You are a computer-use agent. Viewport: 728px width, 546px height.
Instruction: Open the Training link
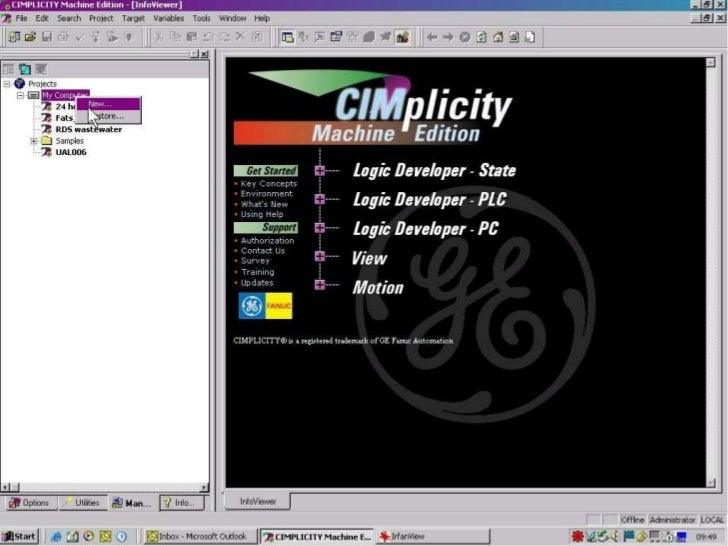pos(257,272)
